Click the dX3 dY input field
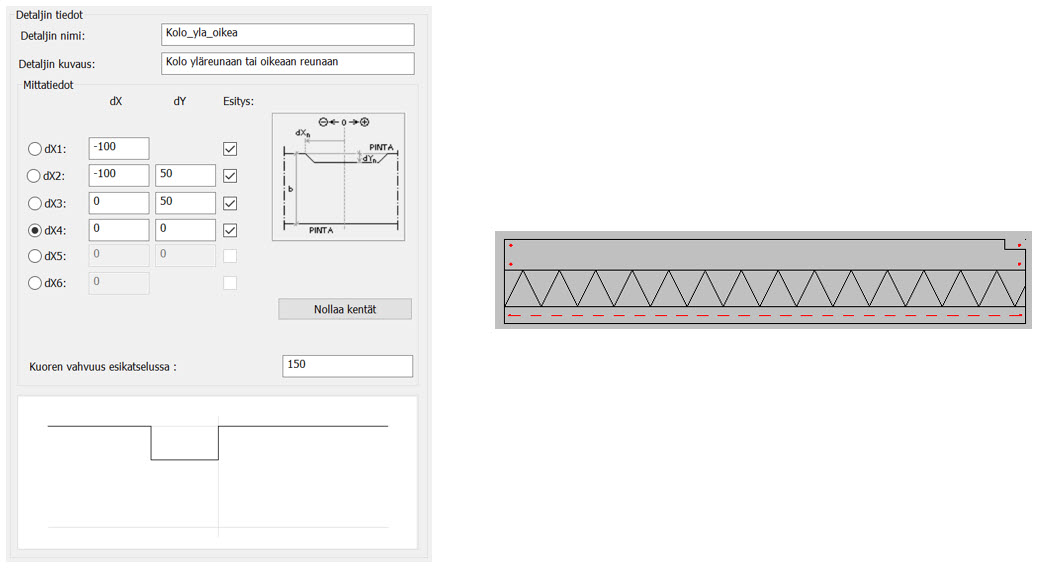 click(x=185, y=202)
